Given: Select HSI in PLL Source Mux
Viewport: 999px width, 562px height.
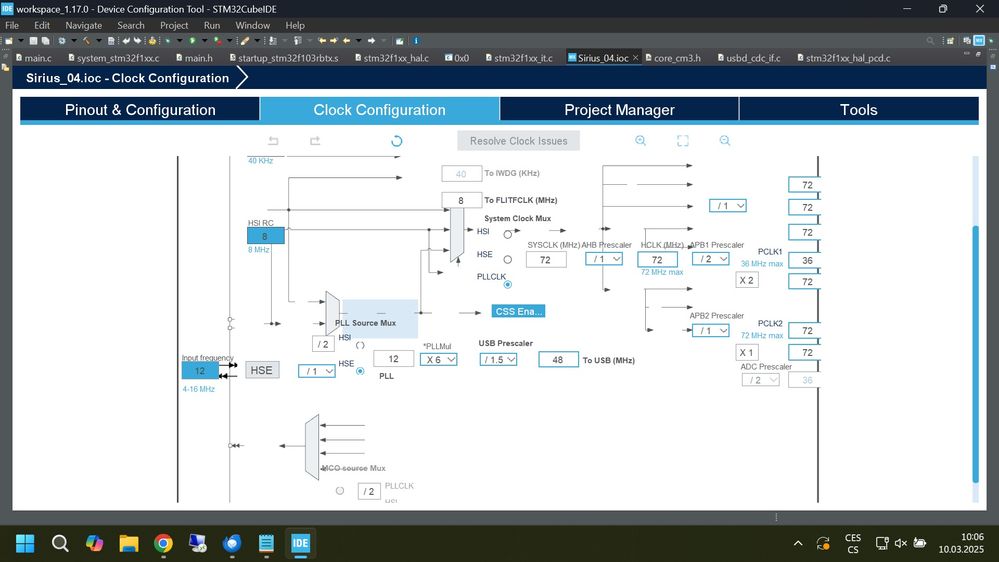Looking at the screenshot, I should [360, 345].
